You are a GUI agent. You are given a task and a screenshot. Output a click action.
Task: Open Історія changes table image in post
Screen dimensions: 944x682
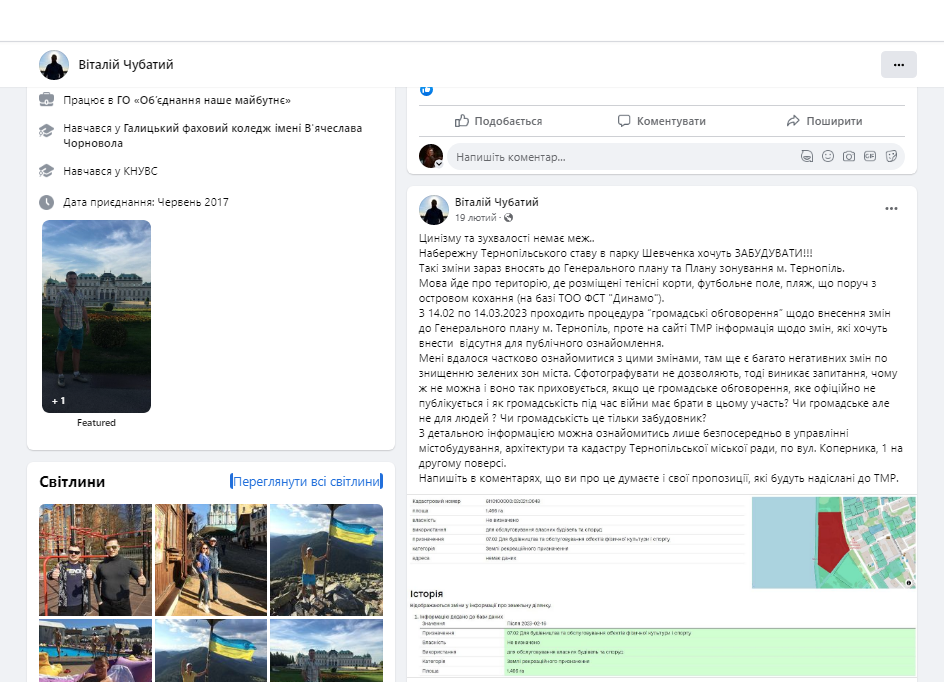[x=662, y=634]
